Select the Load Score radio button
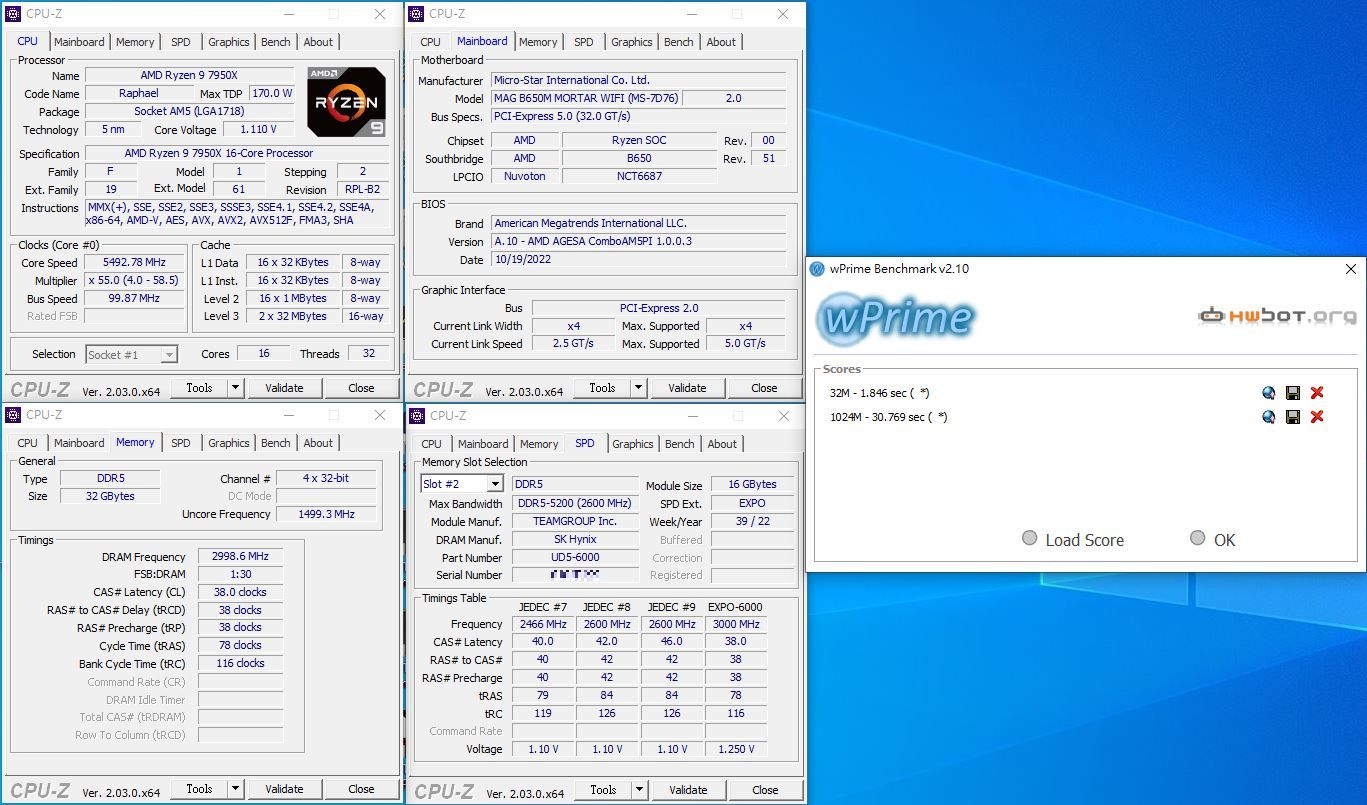Viewport: 1367px width, 805px height. coord(1029,538)
